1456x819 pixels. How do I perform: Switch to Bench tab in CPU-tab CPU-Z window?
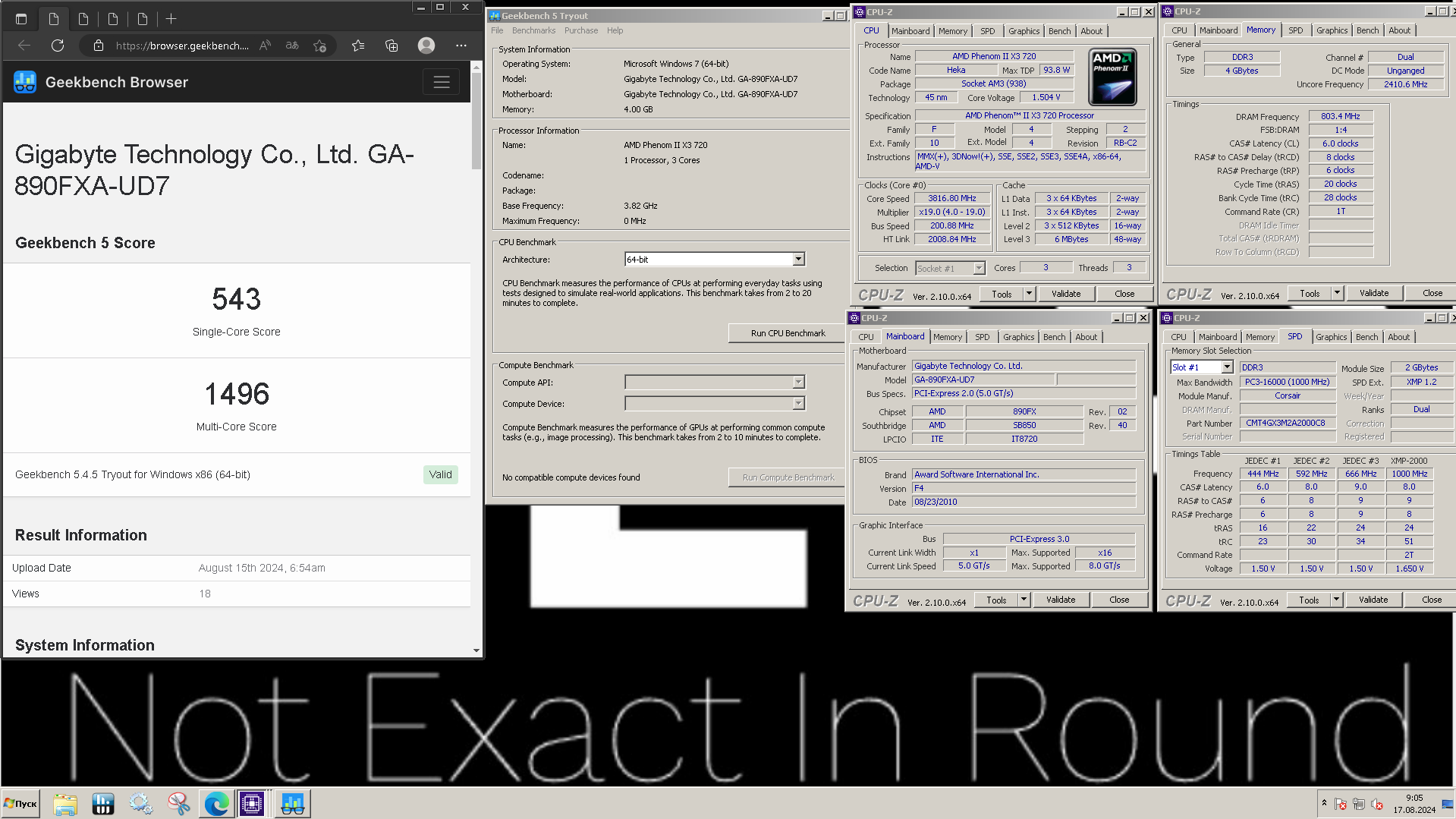[1059, 31]
